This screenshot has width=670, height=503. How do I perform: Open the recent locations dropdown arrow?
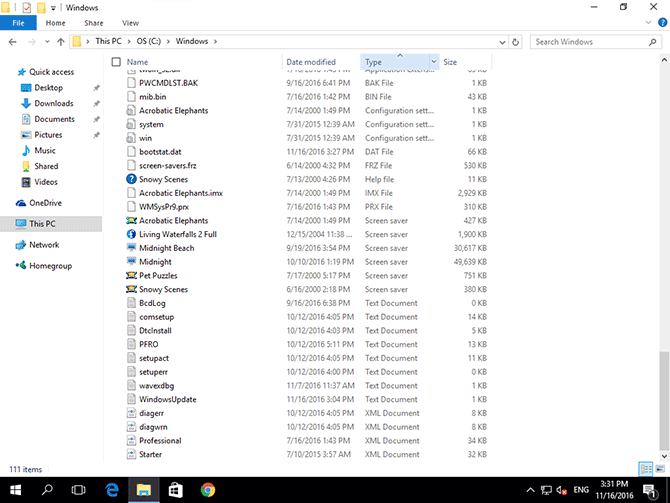(x=47, y=42)
